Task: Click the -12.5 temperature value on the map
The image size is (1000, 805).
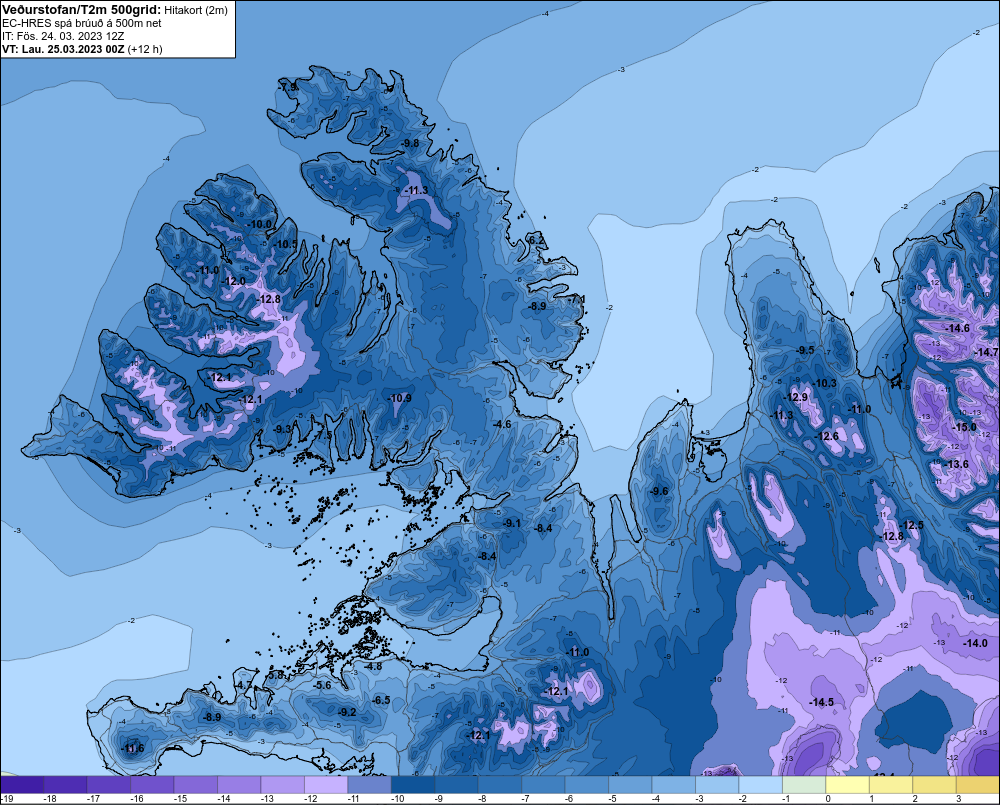Action: (x=911, y=526)
